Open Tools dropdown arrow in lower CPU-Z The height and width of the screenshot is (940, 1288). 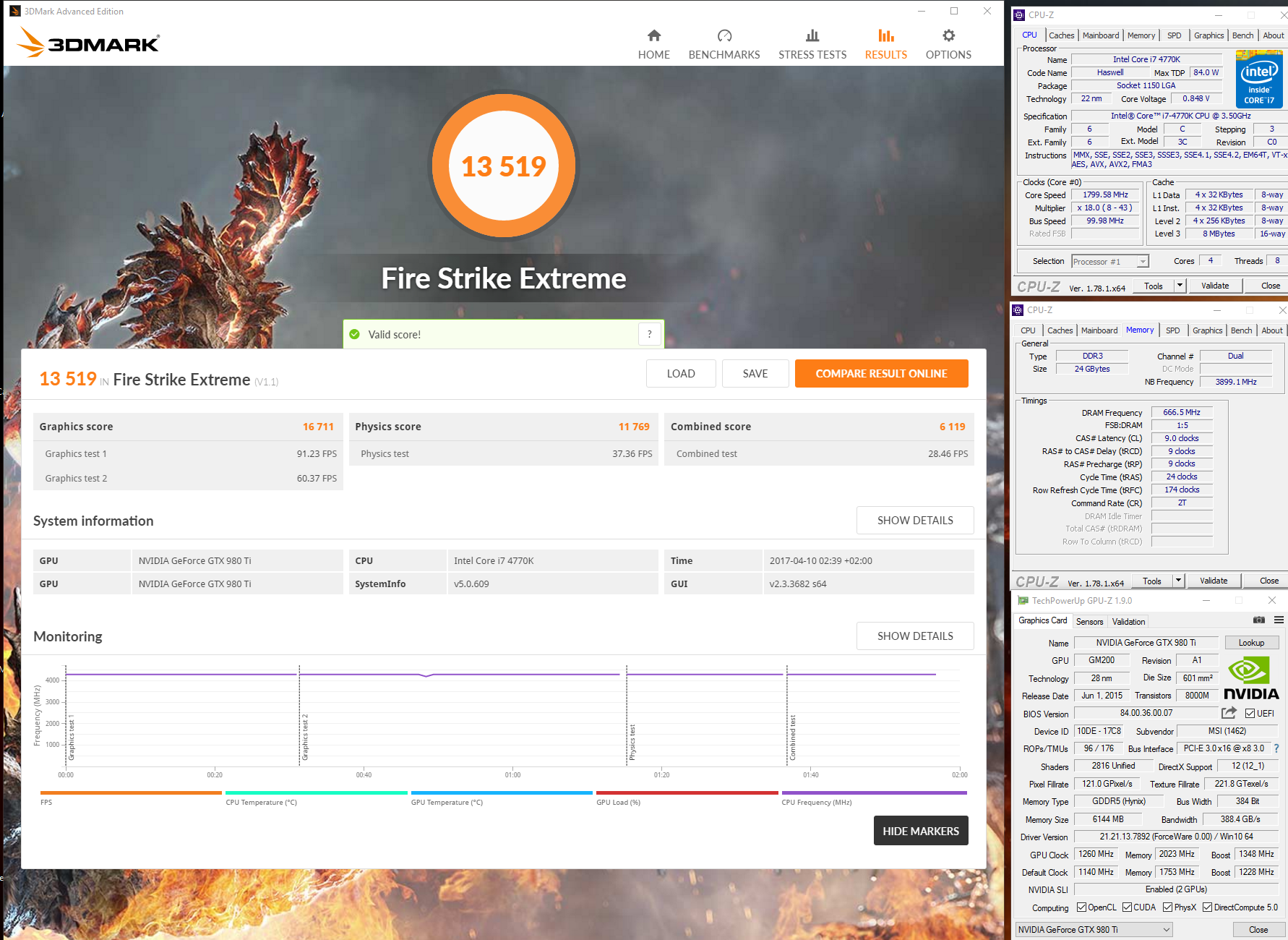coord(1178,581)
